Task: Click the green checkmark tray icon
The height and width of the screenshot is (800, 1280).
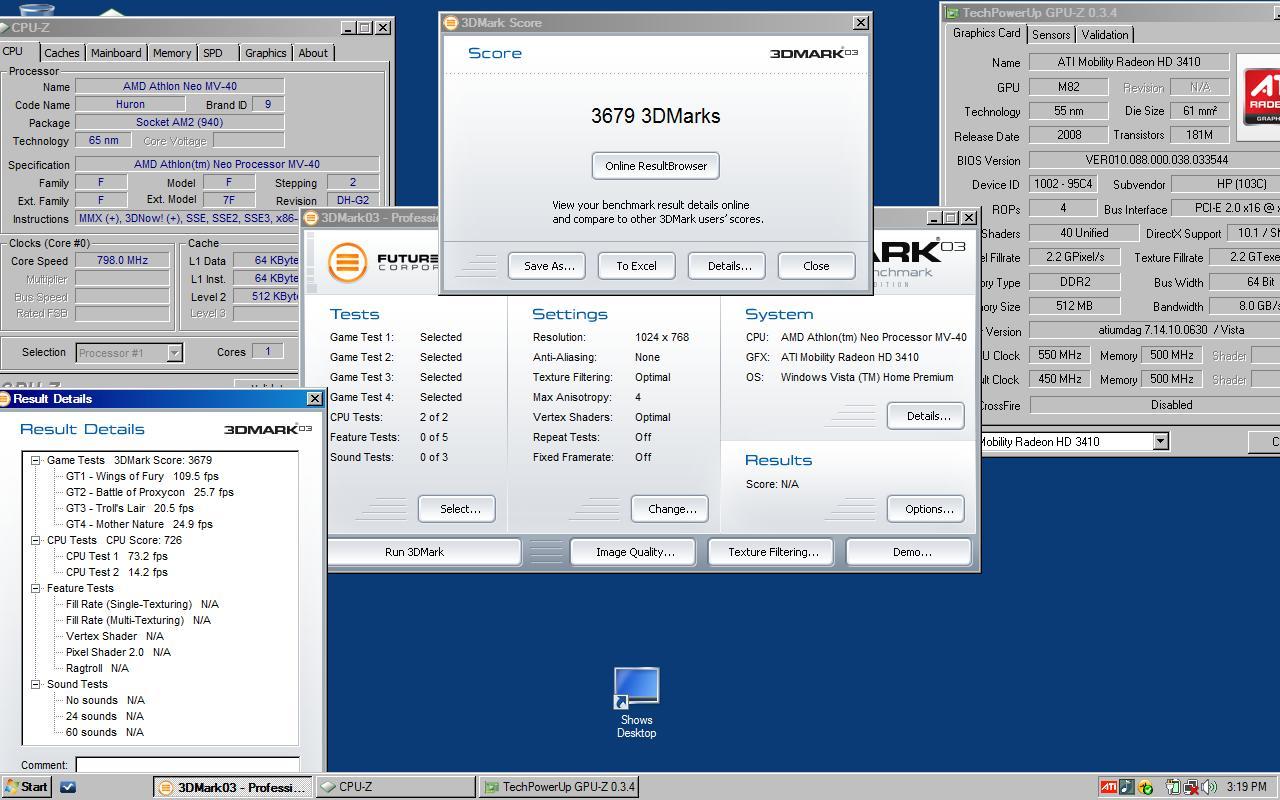Action: click(1145, 787)
